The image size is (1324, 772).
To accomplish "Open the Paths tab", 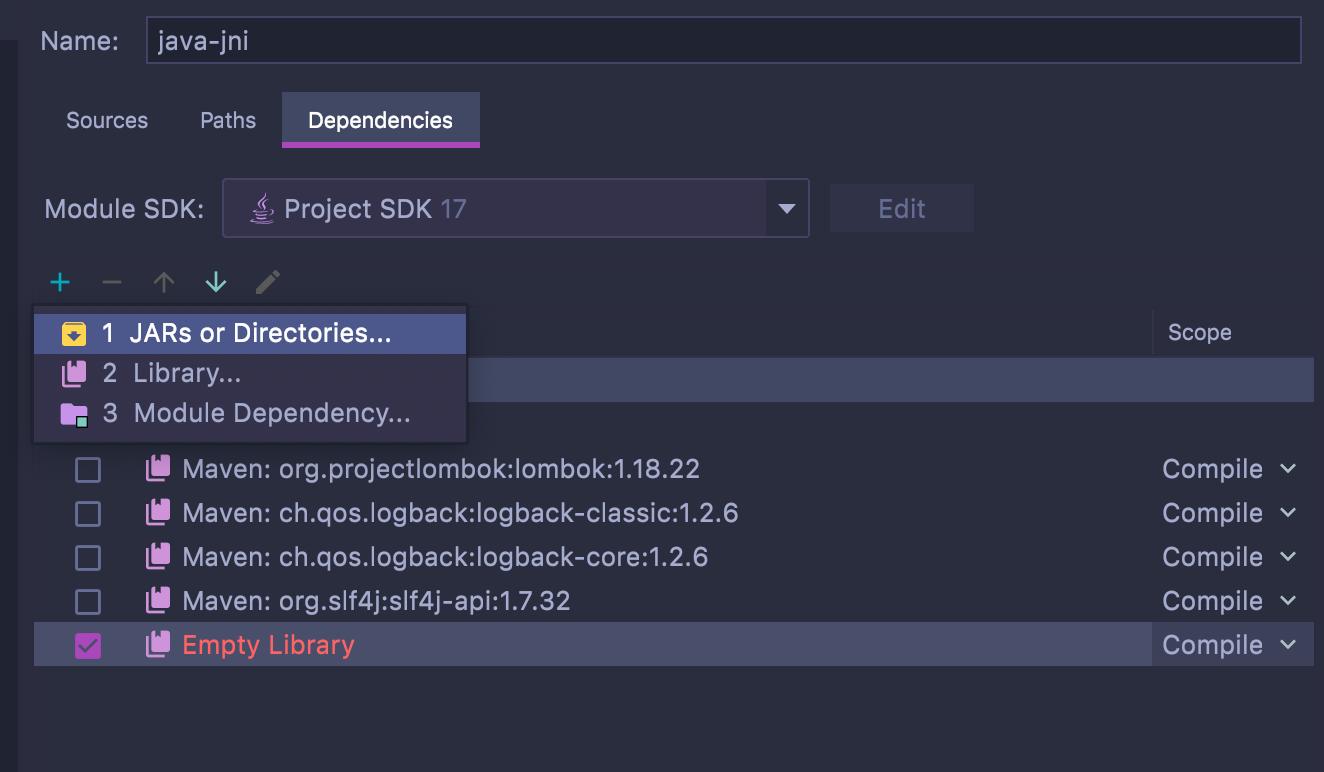I will (x=228, y=120).
